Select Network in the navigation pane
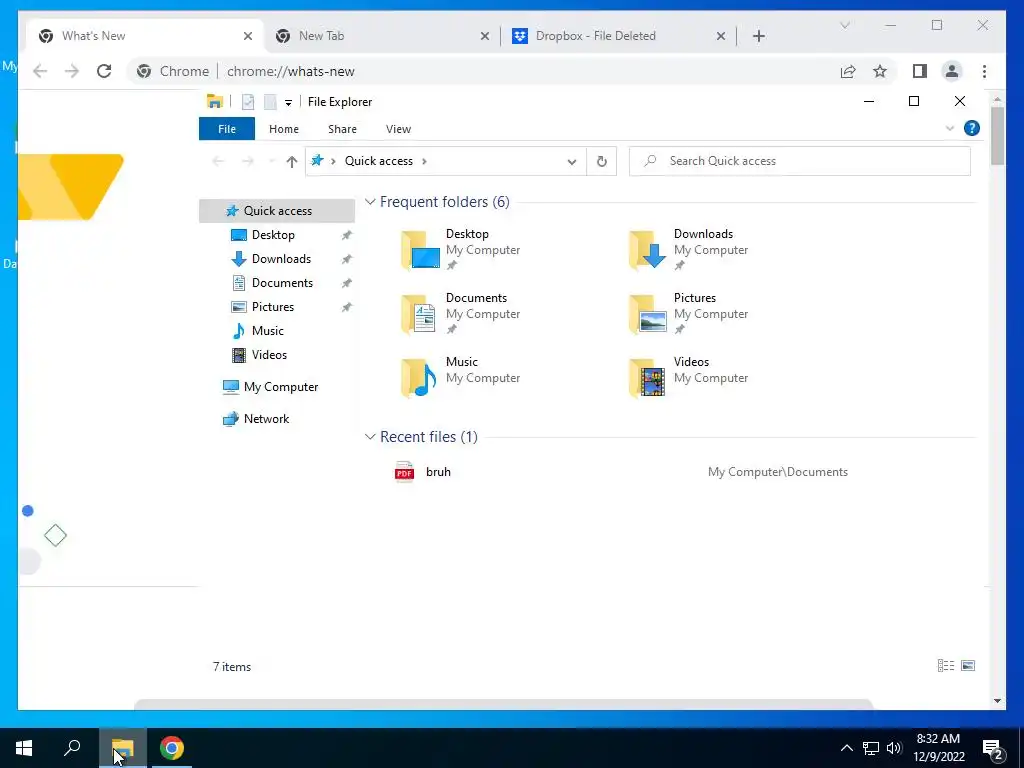 266,419
